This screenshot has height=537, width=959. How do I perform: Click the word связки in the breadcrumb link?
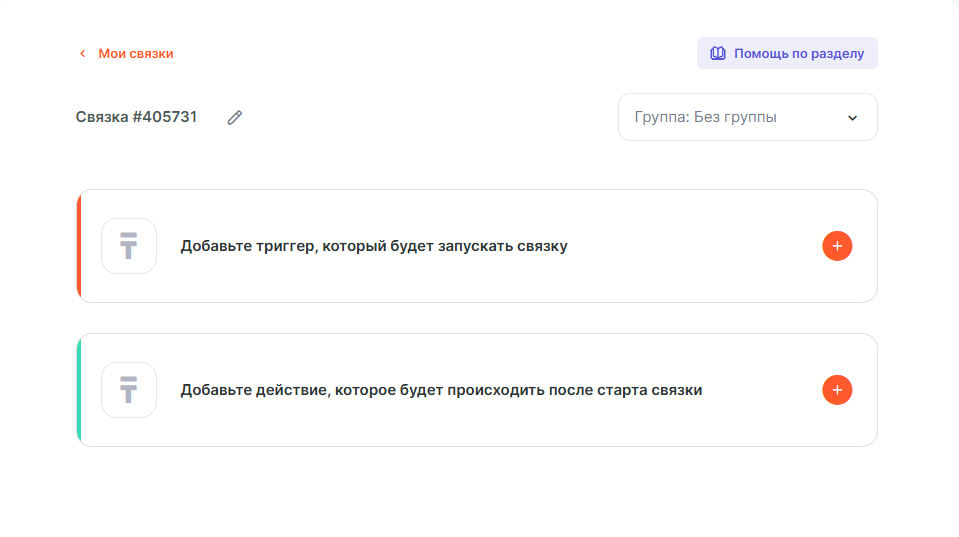click(x=151, y=54)
